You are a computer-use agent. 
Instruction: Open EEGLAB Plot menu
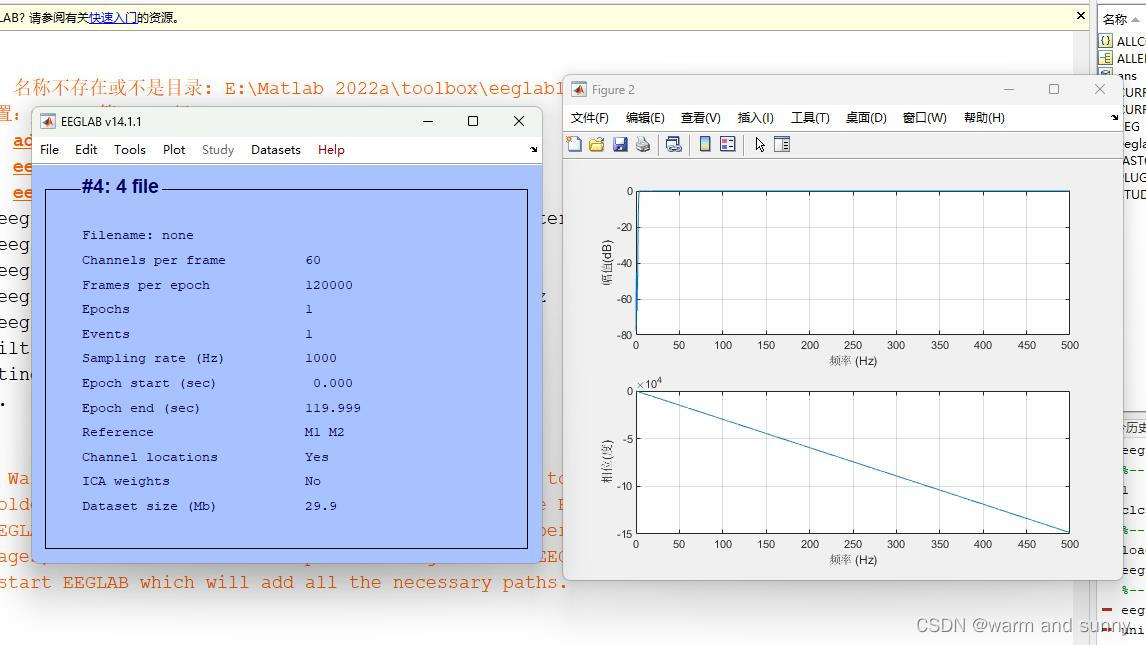174,150
